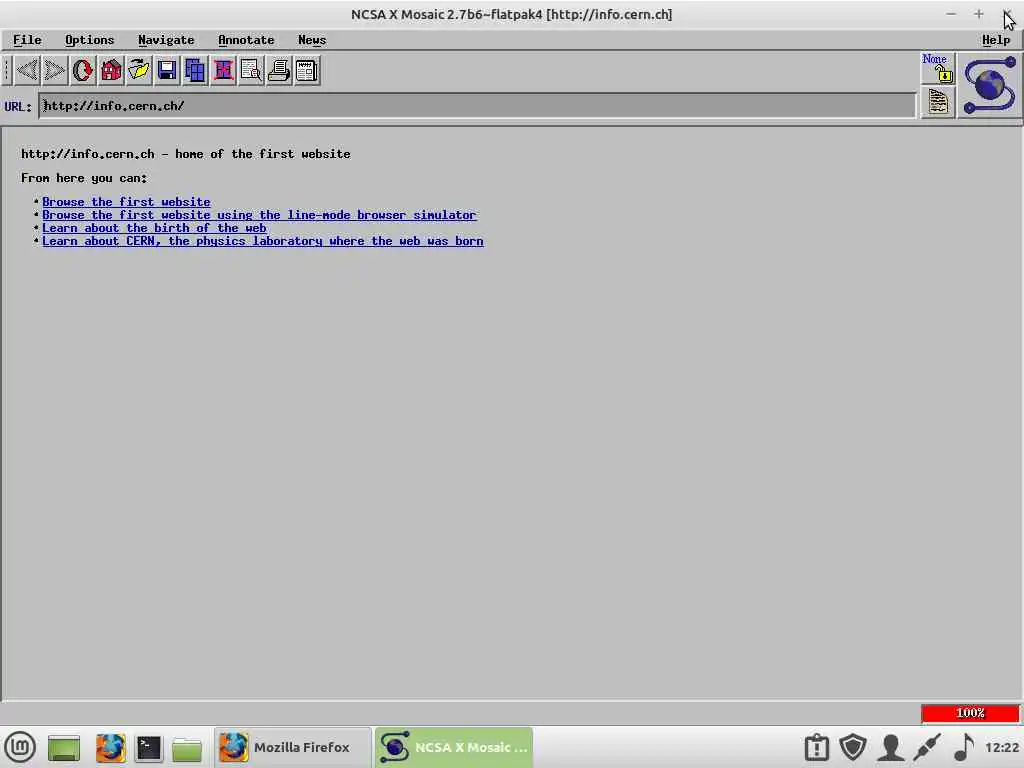Go to the Home document
The height and width of the screenshot is (768, 1024).
[111, 70]
